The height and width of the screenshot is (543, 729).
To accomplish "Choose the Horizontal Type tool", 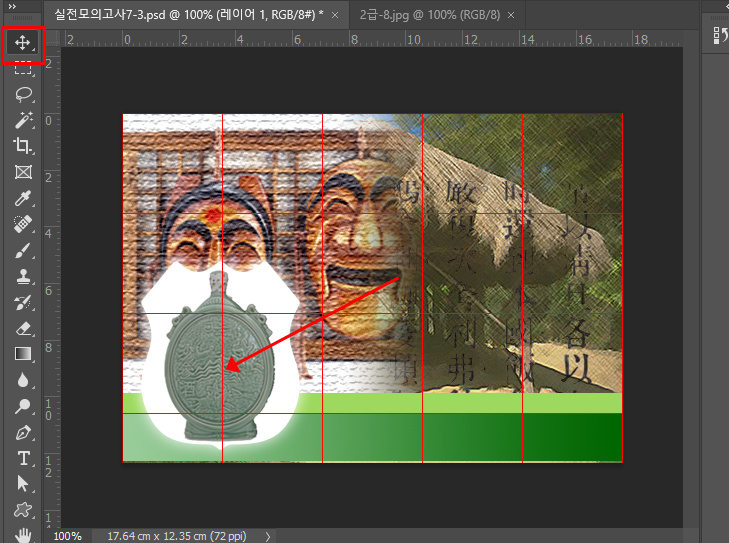I will (x=22, y=458).
